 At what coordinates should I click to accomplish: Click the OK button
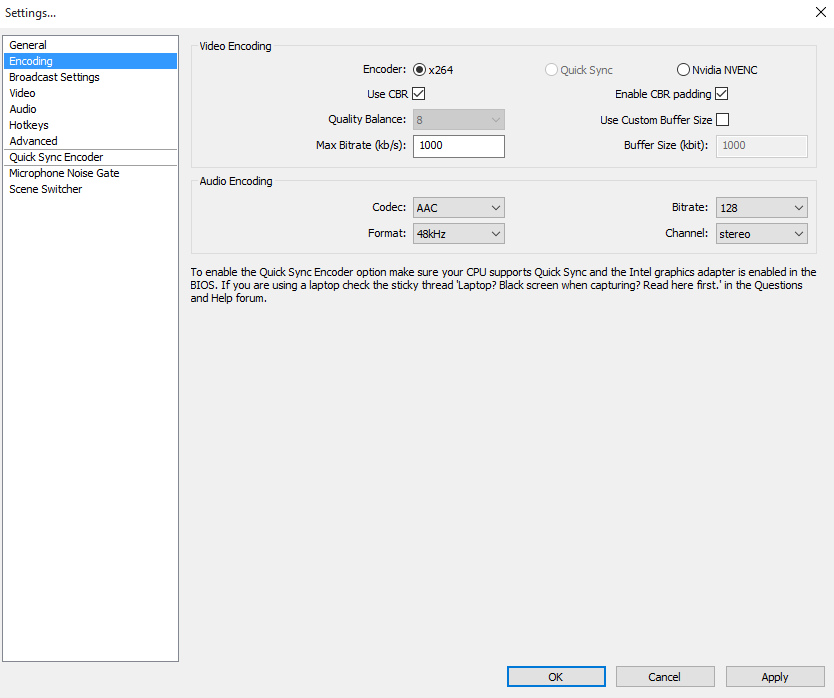(x=556, y=677)
